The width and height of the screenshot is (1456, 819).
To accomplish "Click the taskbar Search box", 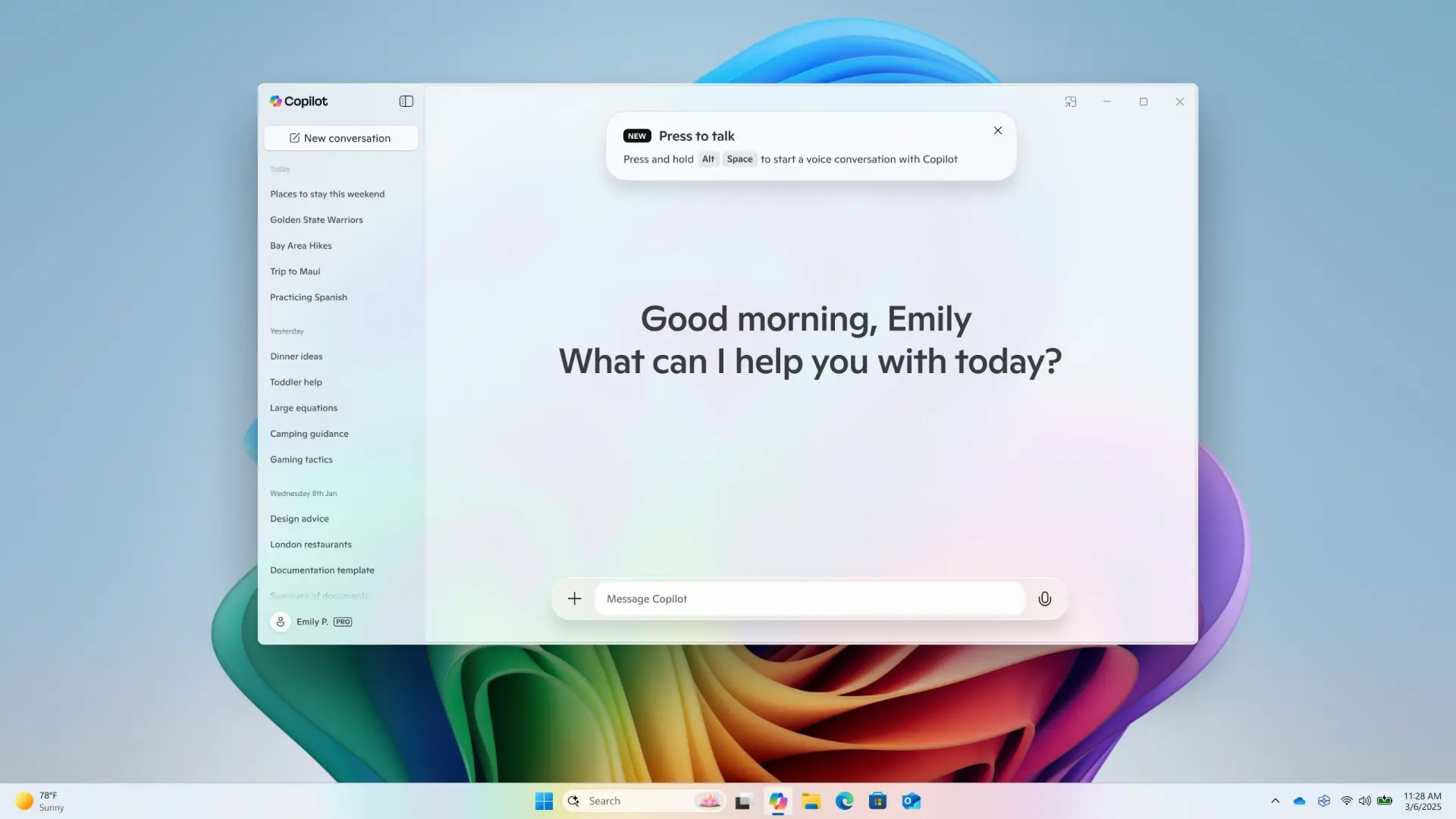I will (644, 801).
